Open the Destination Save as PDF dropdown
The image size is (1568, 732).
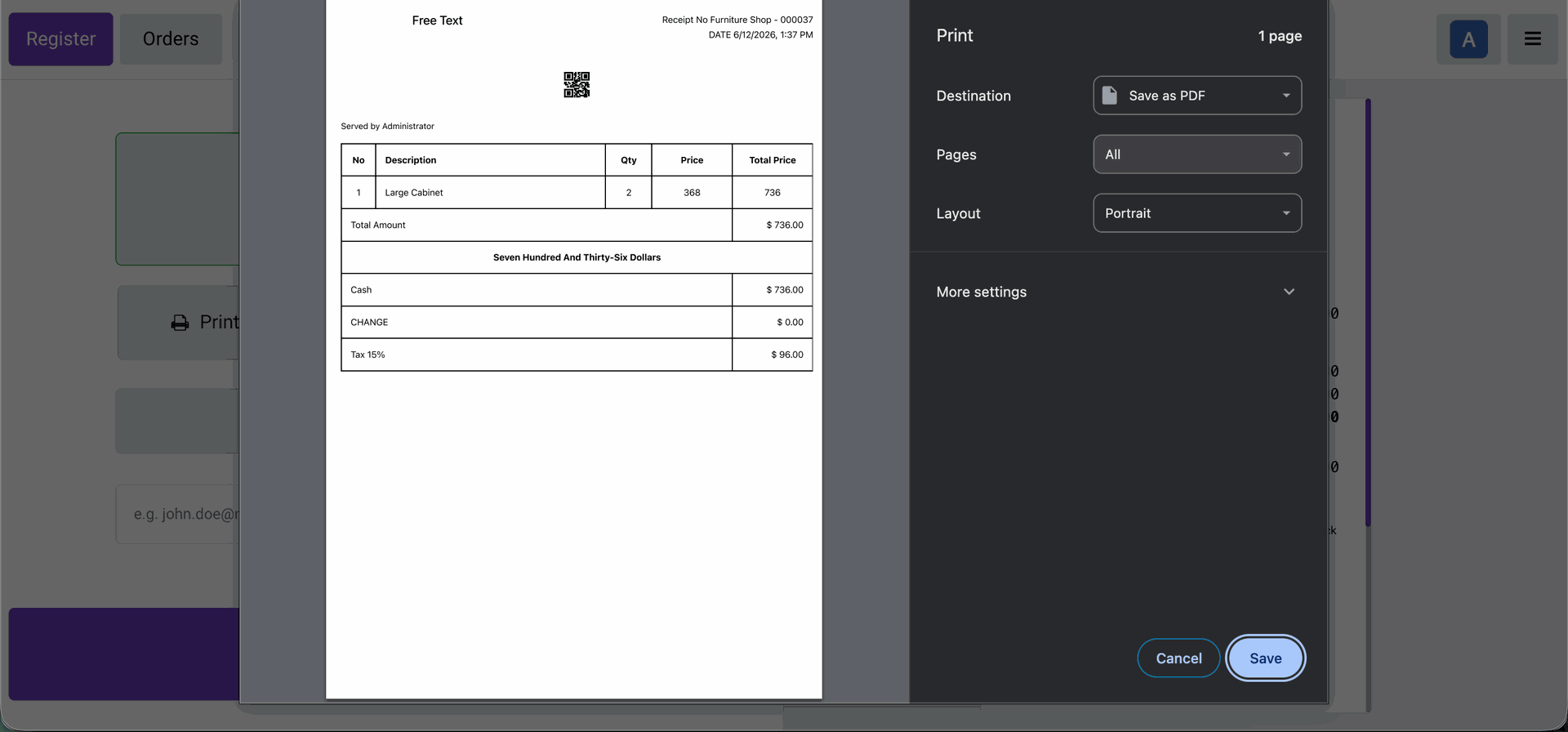point(1197,96)
